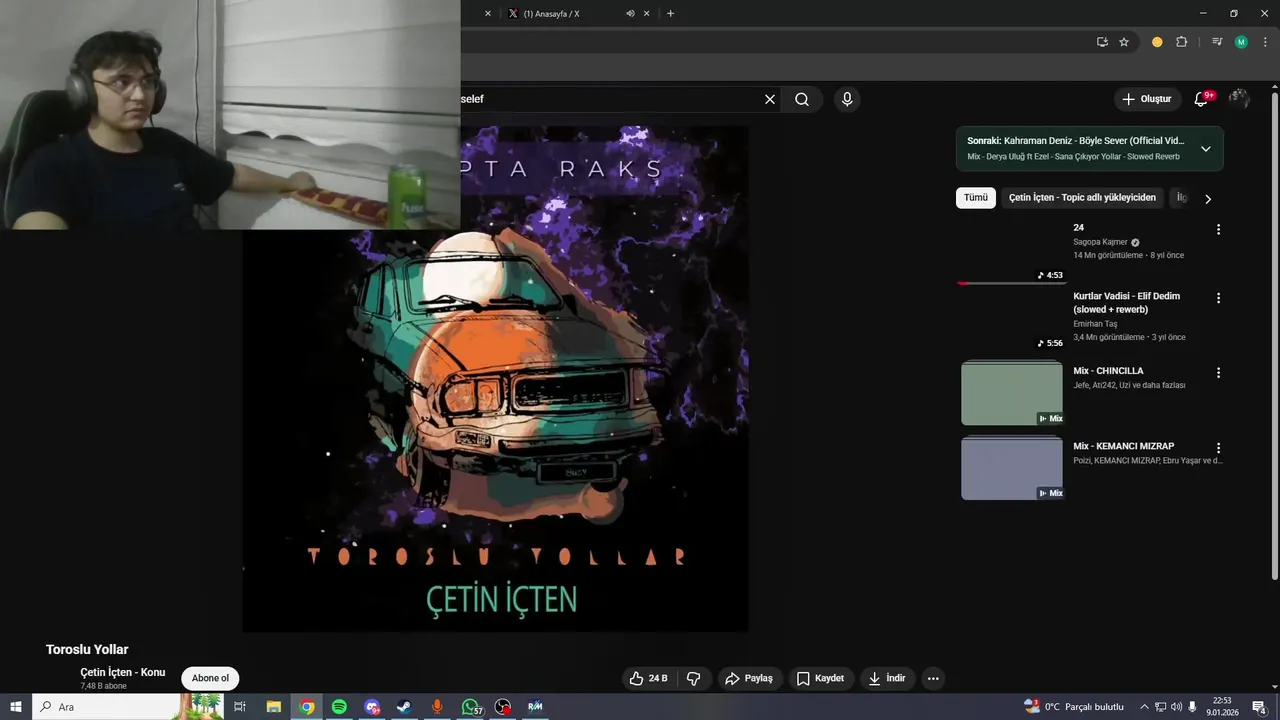
Task: Open the RM app on the taskbar
Action: [x=535, y=707]
